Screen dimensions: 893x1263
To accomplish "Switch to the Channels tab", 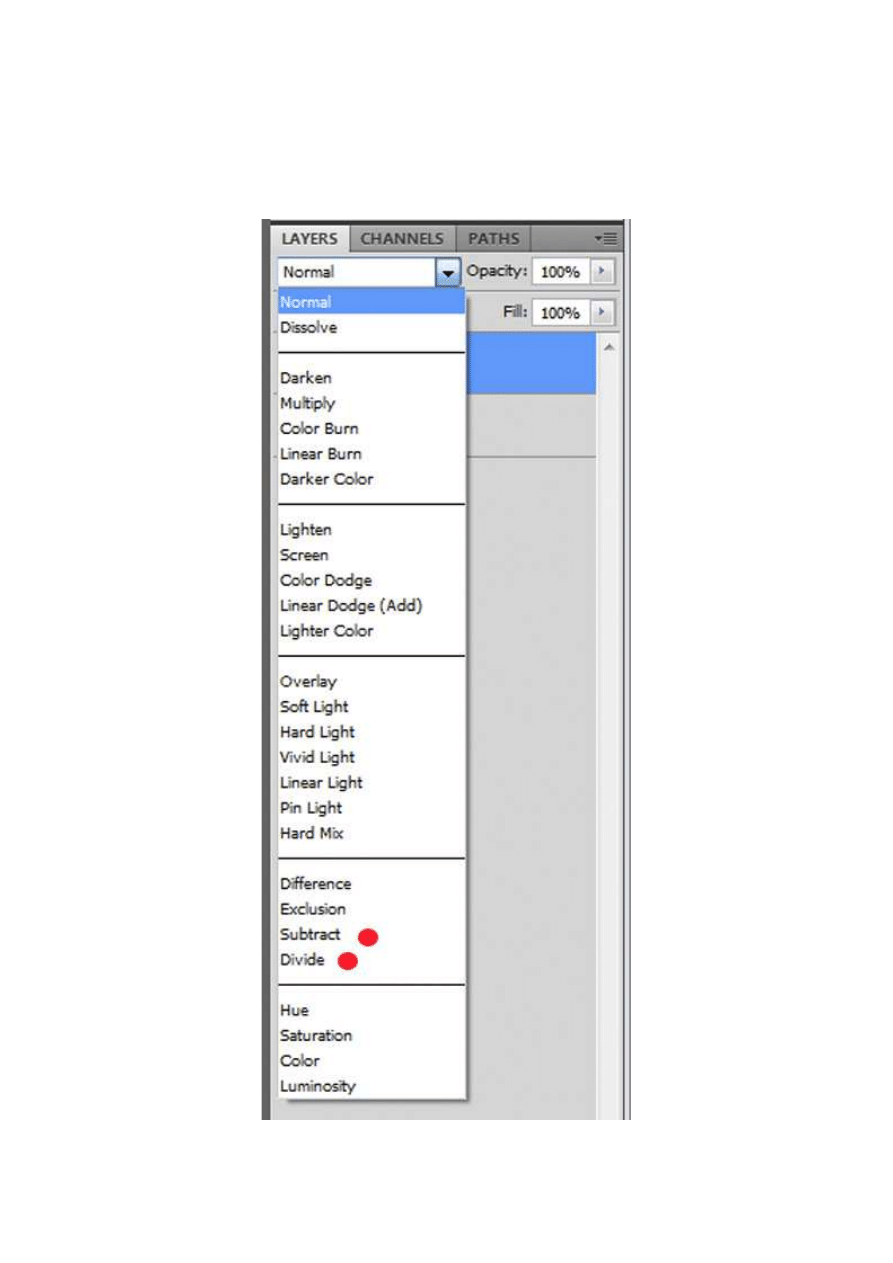I will click(x=401, y=239).
